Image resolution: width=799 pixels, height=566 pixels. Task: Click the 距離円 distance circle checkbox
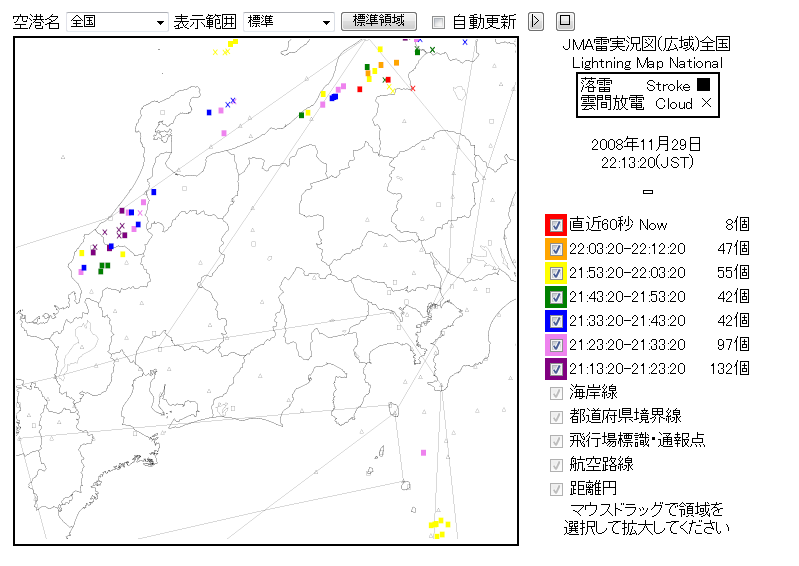[x=556, y=489]
